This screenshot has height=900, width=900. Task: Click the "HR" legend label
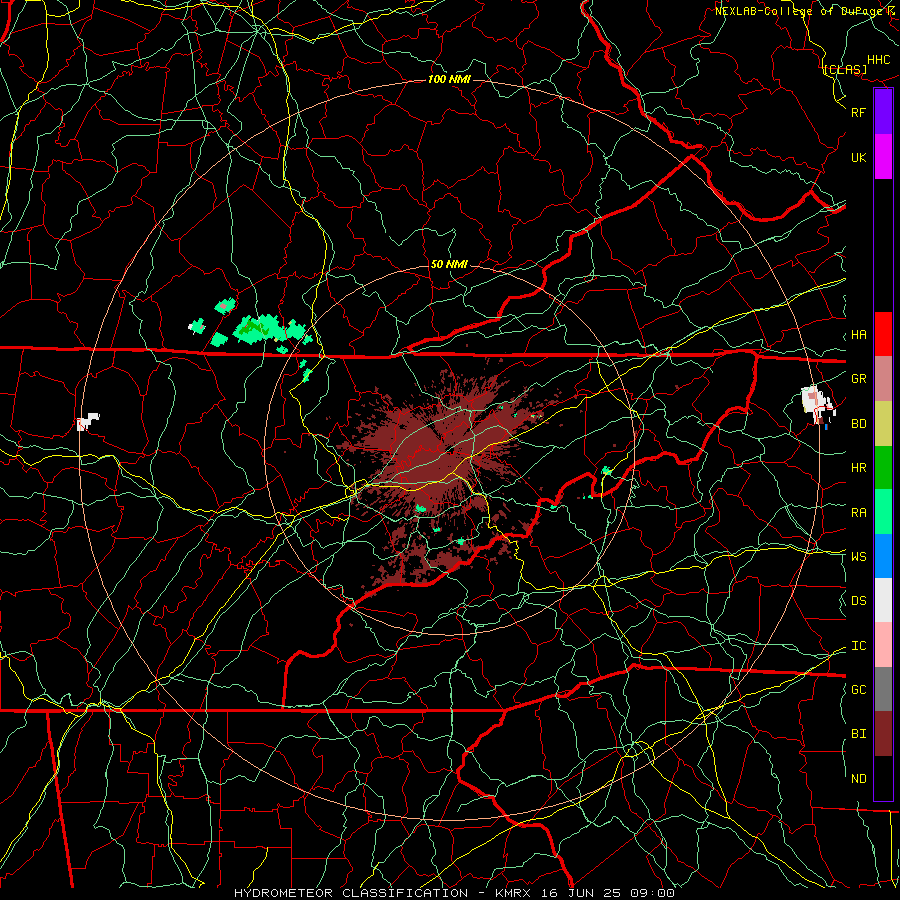tap(859, 468)
